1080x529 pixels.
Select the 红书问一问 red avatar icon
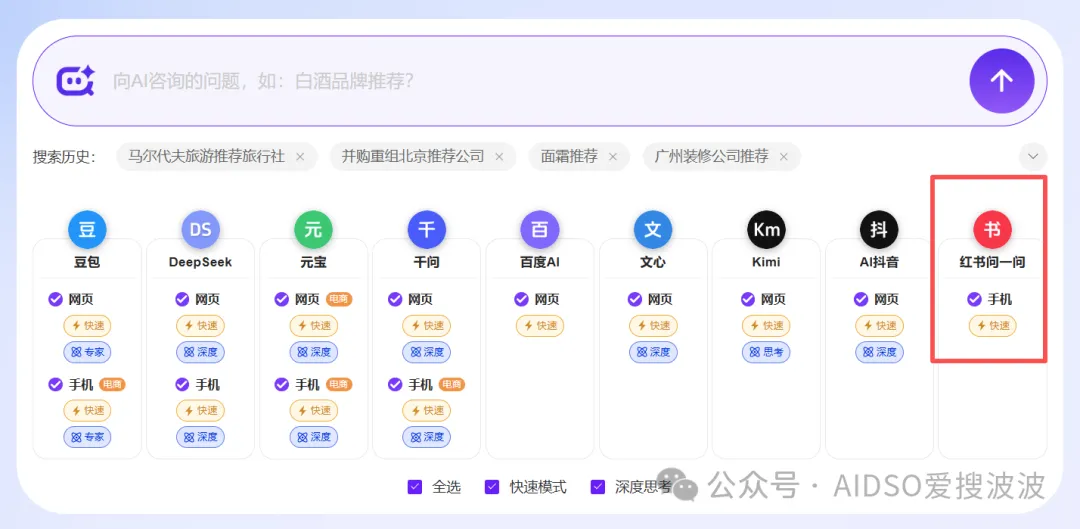[x=993, y=229]
